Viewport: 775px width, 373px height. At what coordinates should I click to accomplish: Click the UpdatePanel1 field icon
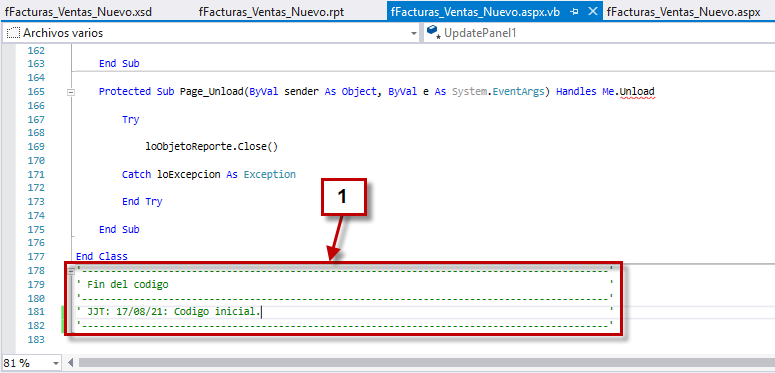pos(433,33)
